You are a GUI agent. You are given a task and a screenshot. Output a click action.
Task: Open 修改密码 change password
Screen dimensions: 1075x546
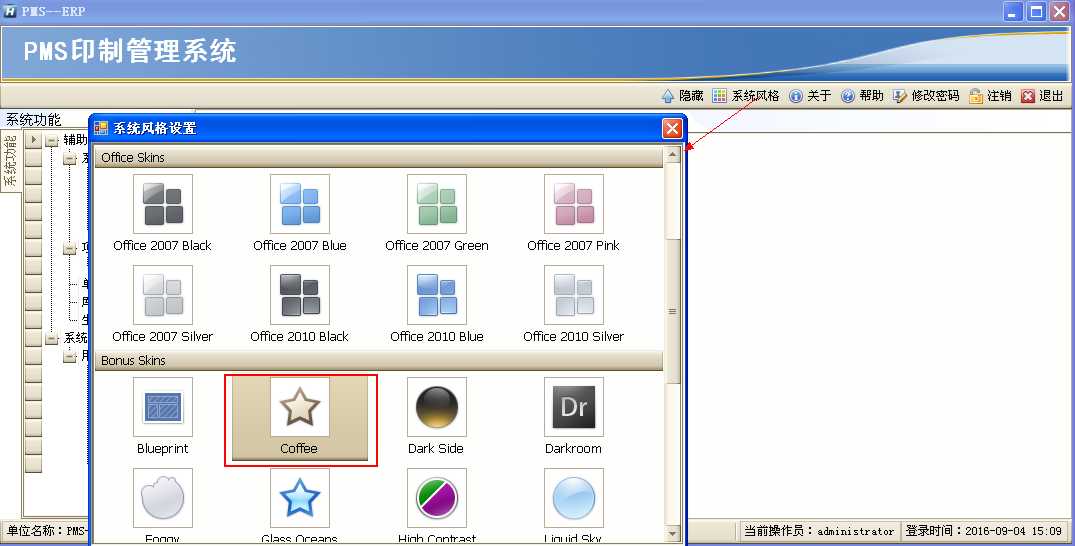926,96
